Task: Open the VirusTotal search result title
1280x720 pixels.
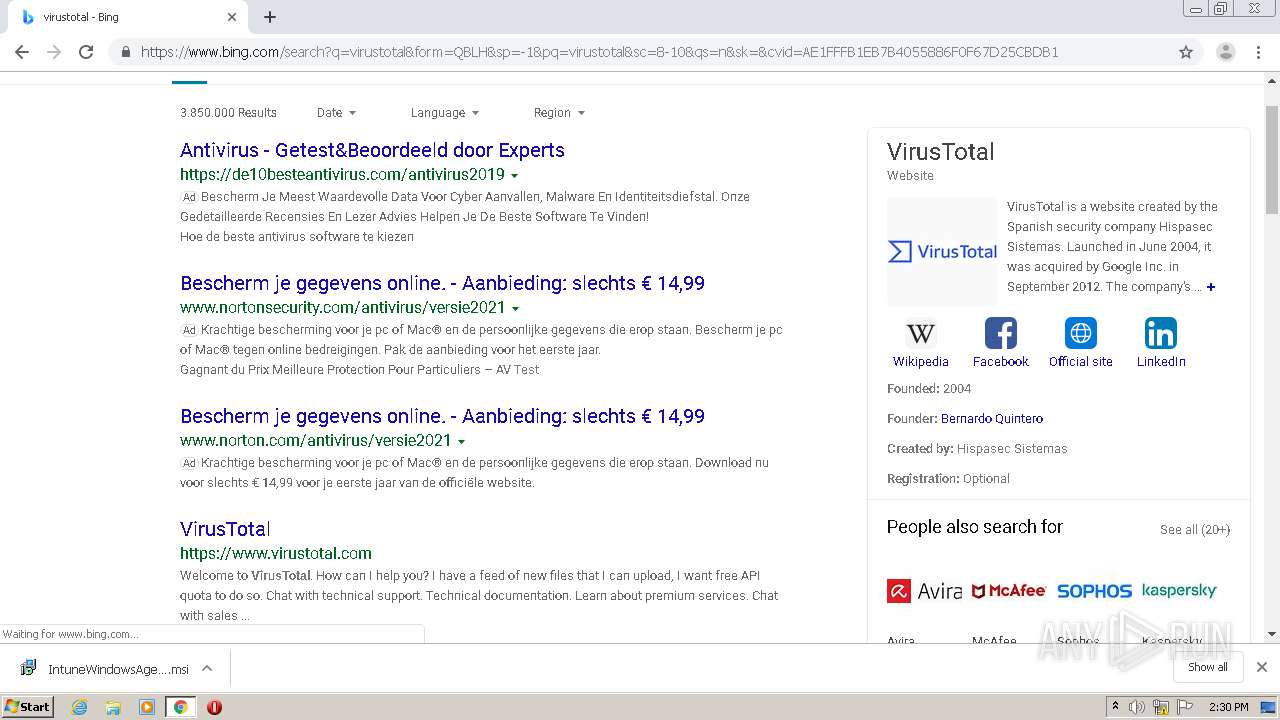Action: pos(225,529)
